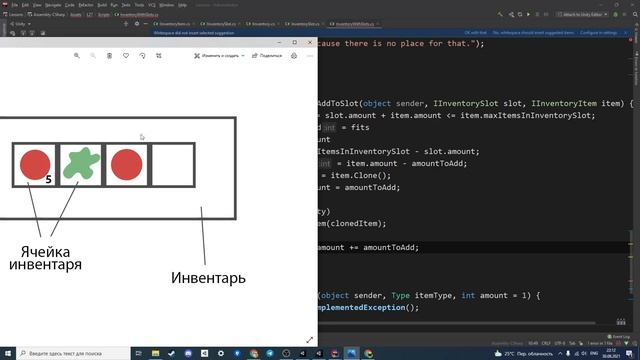Viewport: 640px width, 360px height.
Task: Open the Unity view dropdown in Explorer panel
Action: coord(20,24)
